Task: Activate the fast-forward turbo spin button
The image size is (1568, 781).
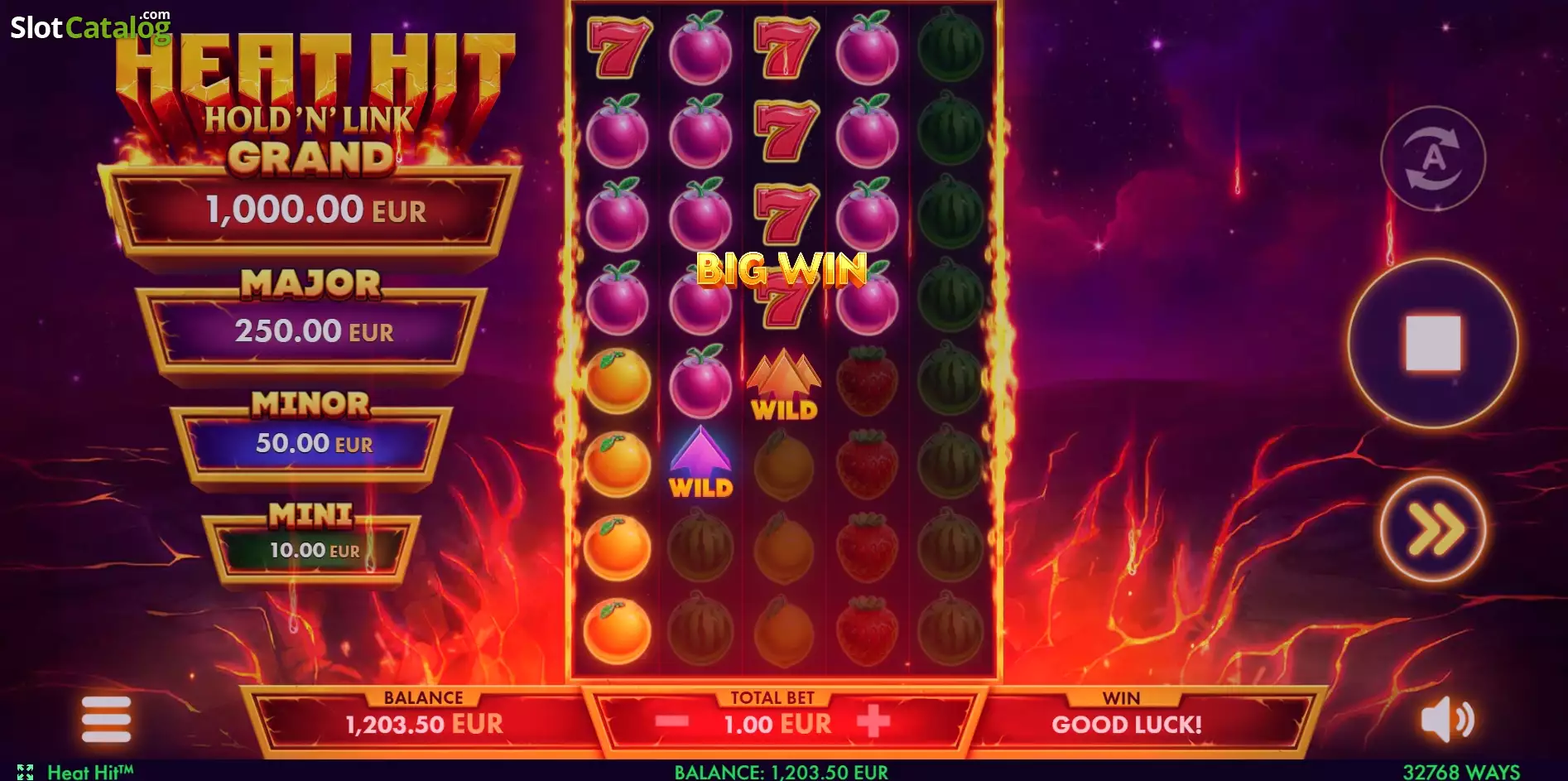Action: pyautogui.click(x=1433, y=528)
